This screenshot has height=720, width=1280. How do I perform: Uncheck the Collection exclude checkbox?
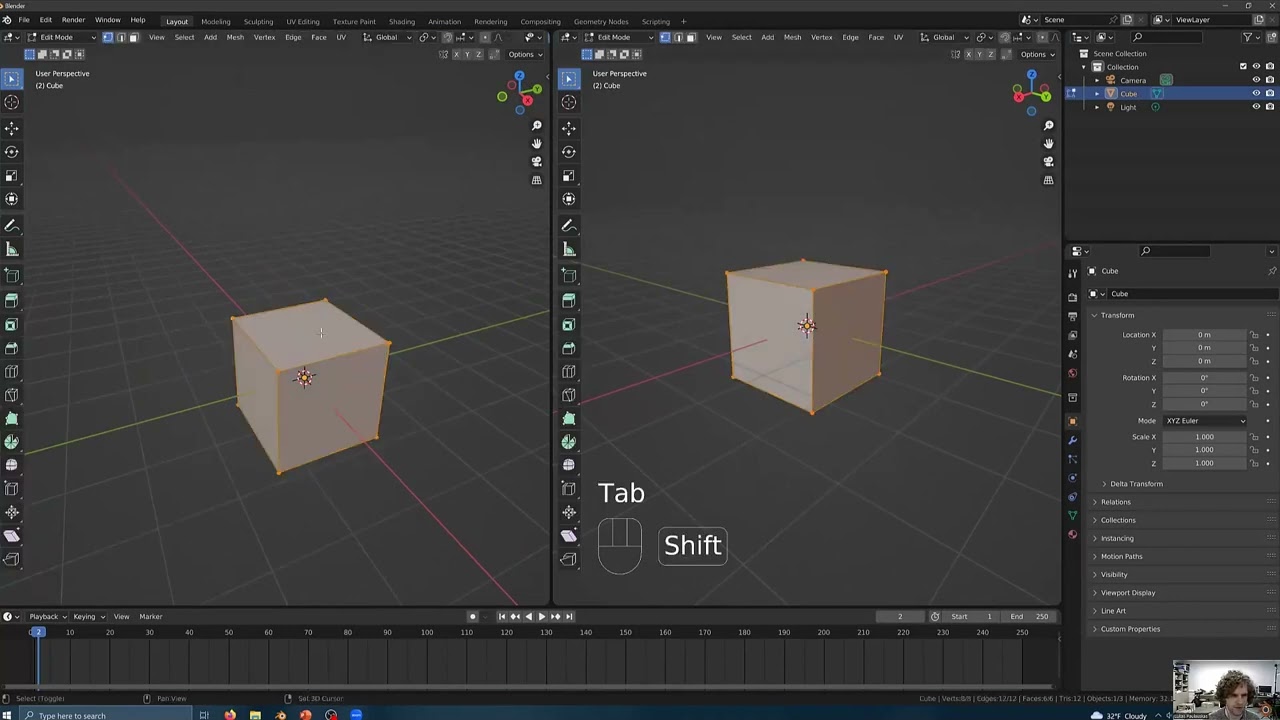1244,67
